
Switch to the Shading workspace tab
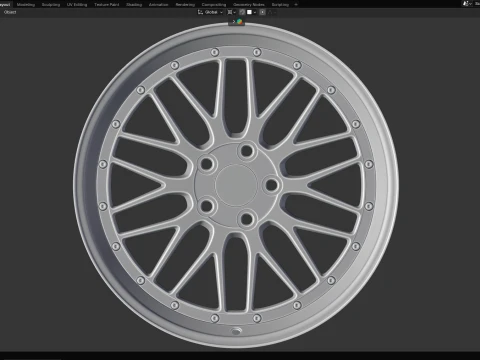pyautogui.click(x=134, y=5)
